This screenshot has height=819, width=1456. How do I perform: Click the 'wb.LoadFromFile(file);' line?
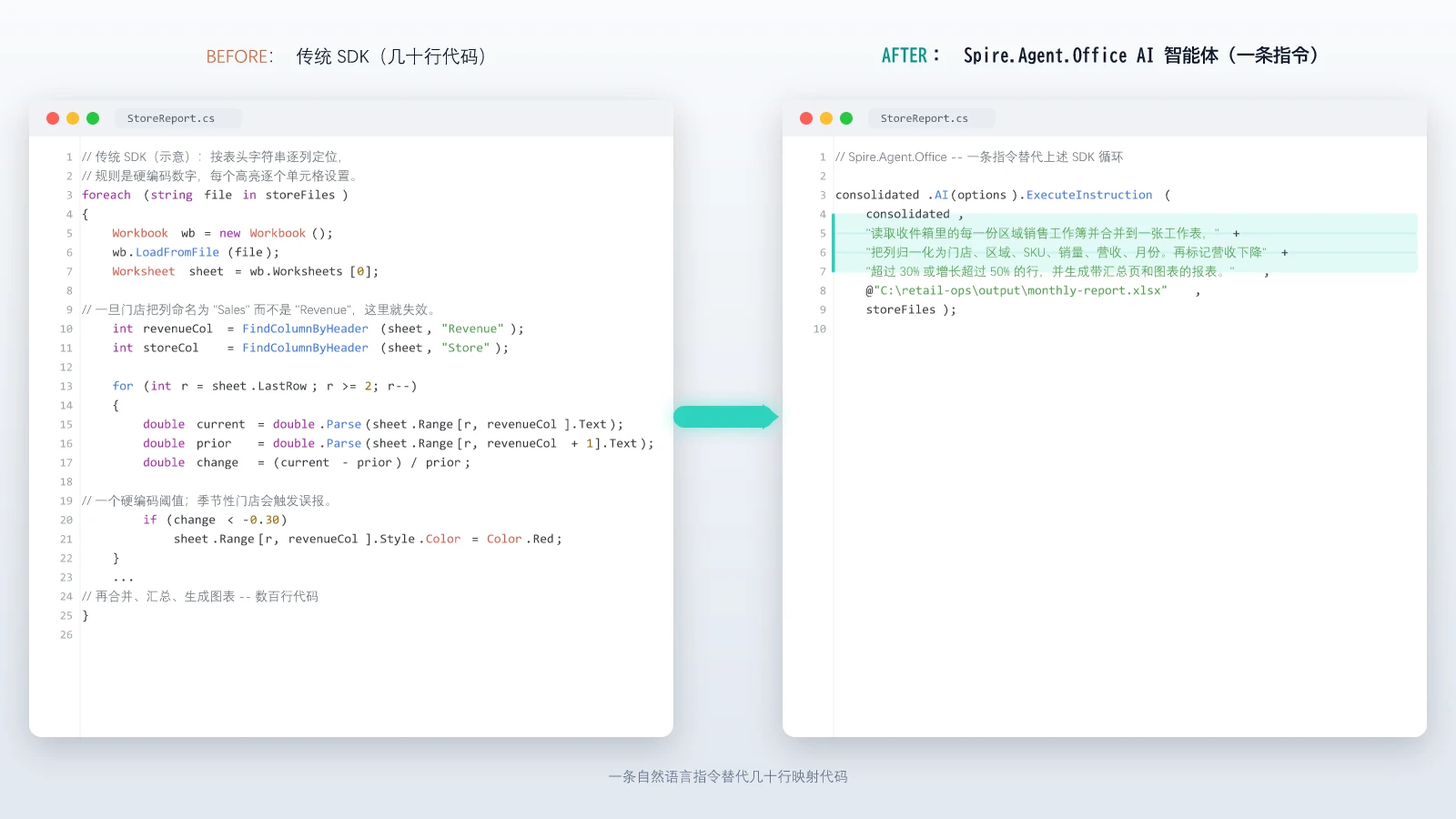[x=196, y=252]
